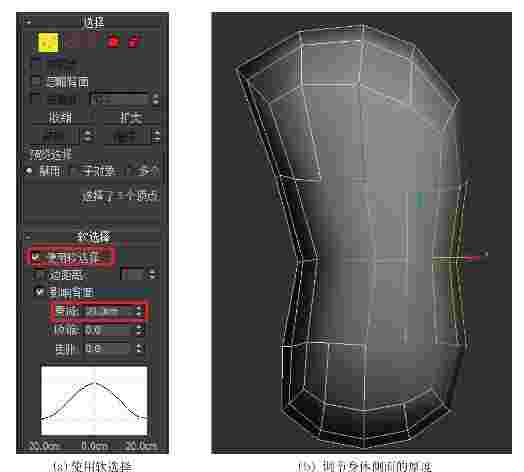524x472 pixels.
Task: Click the red X-axis of the transform gizmo
Action: coord(472,258)
